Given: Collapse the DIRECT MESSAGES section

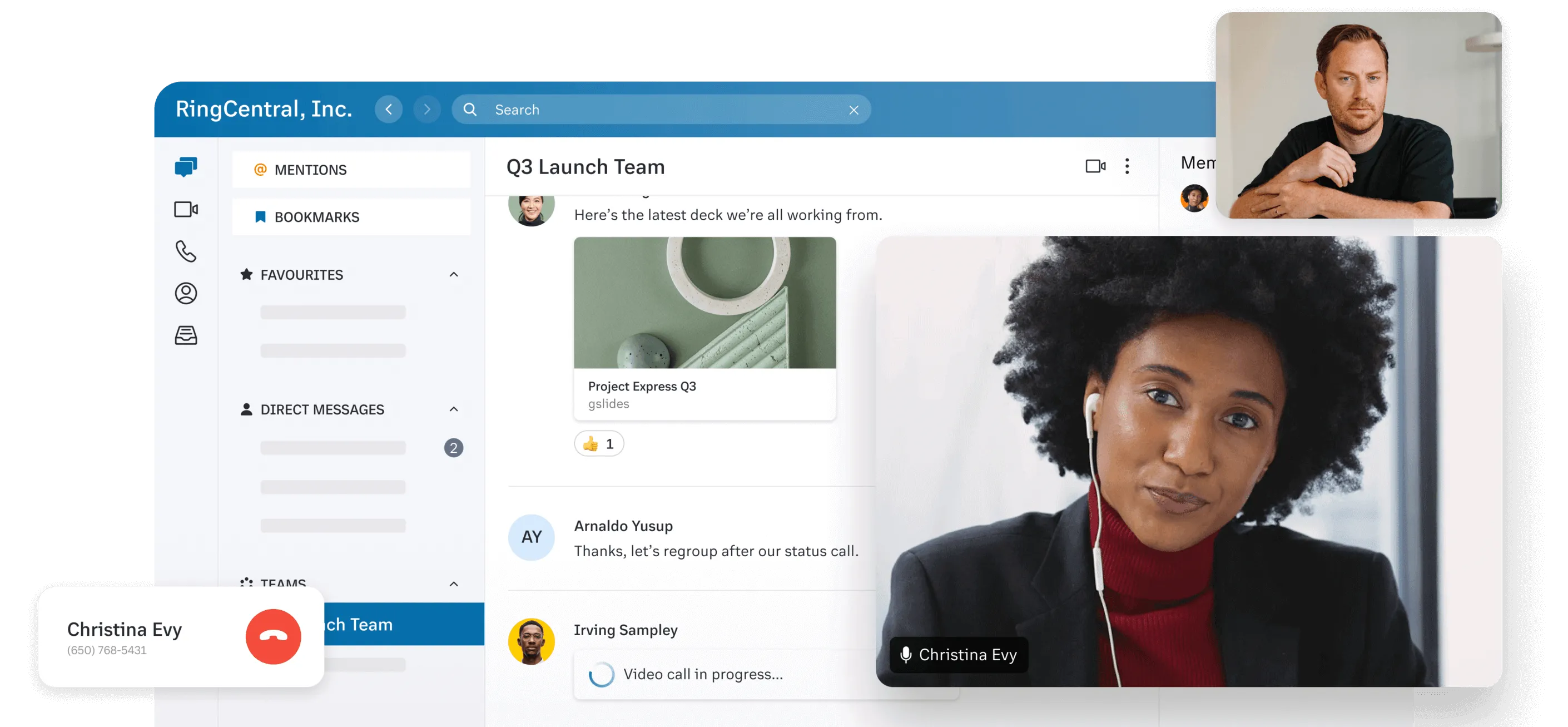Looking at the screenshot, I should click(x=454, y=409).
